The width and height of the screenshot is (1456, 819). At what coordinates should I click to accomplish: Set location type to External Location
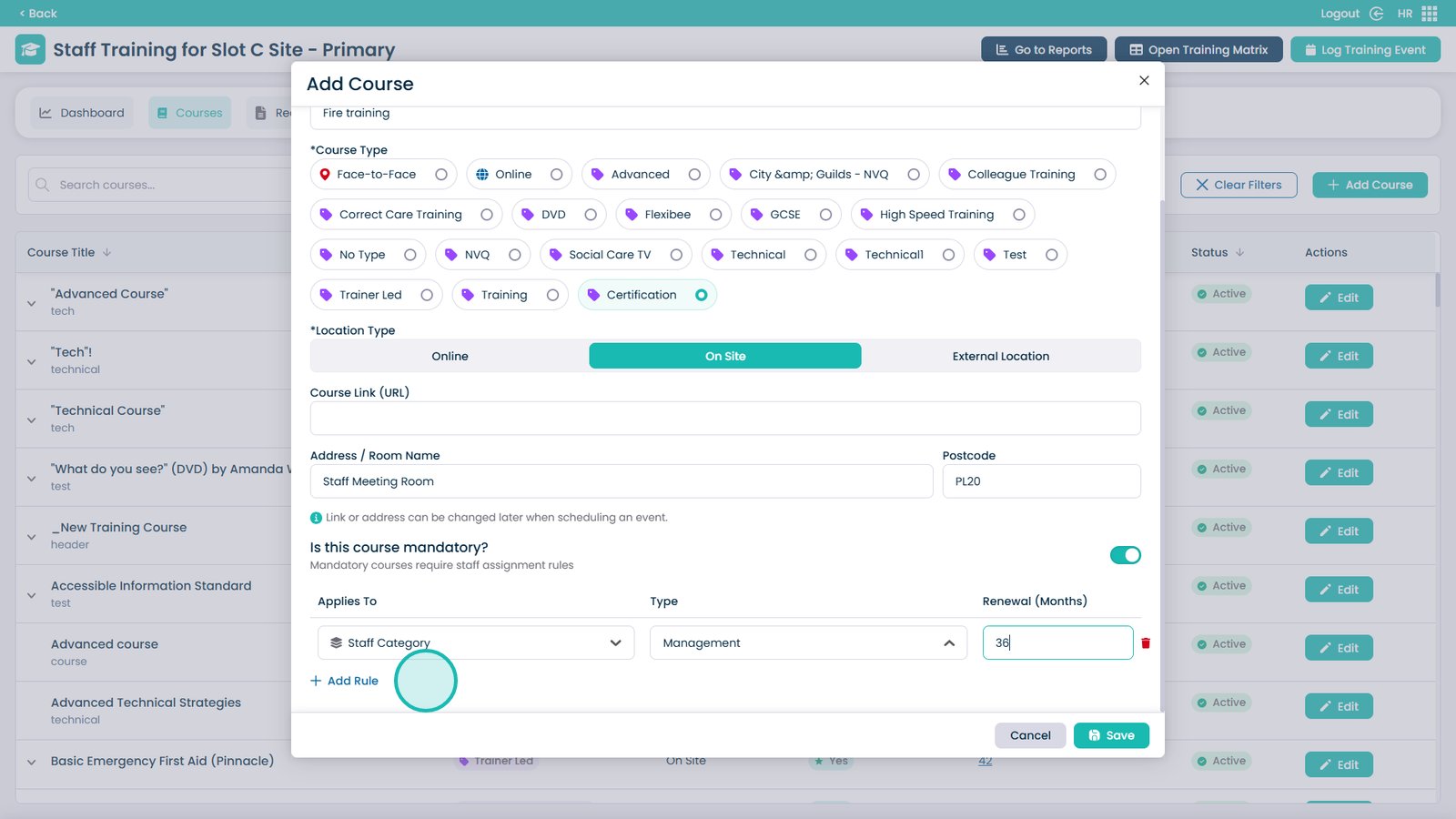point(1001,356)
